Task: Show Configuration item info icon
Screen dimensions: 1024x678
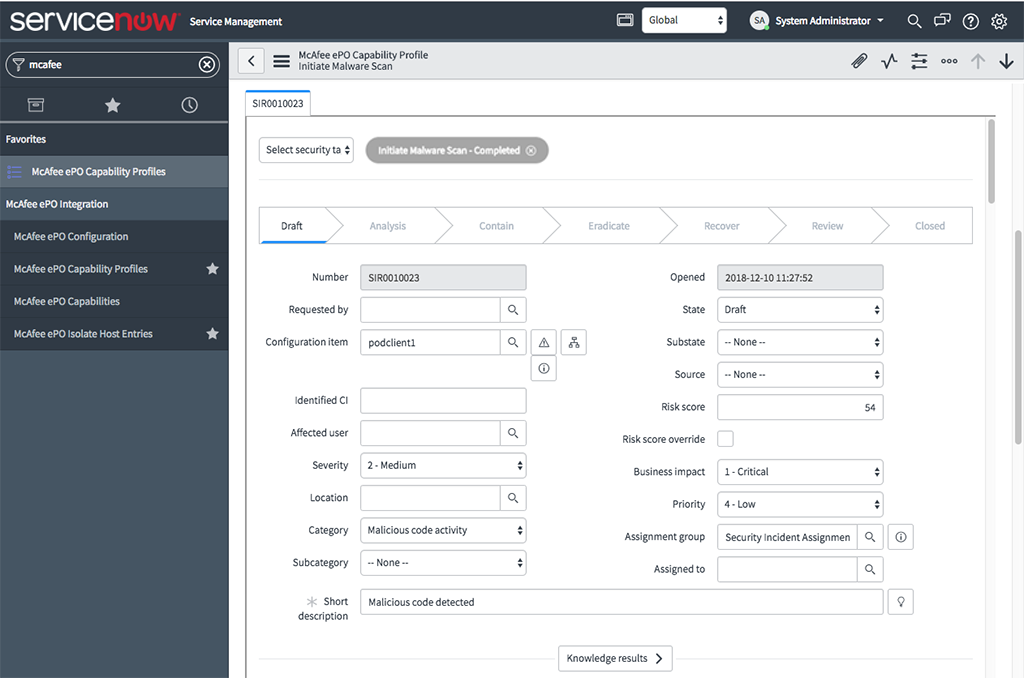Action: tap(544, 368)
